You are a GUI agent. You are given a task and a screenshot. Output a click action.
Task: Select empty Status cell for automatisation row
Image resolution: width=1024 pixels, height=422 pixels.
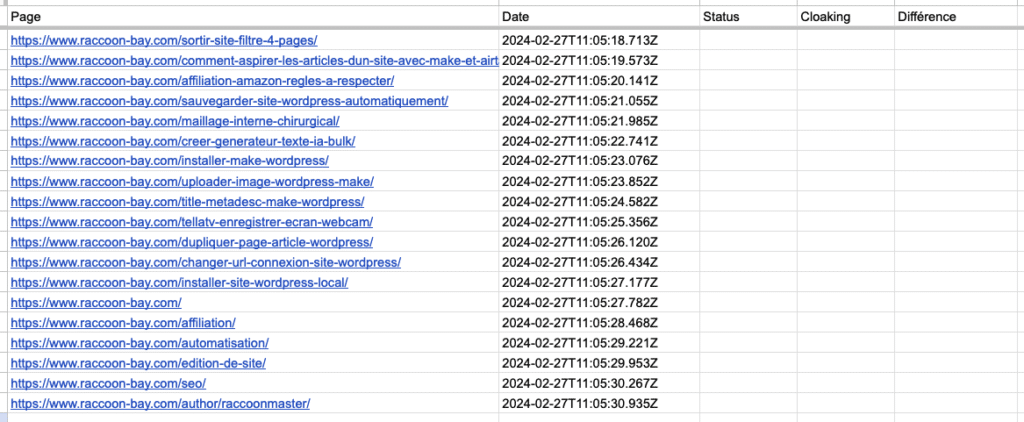[x=748, y=343]
